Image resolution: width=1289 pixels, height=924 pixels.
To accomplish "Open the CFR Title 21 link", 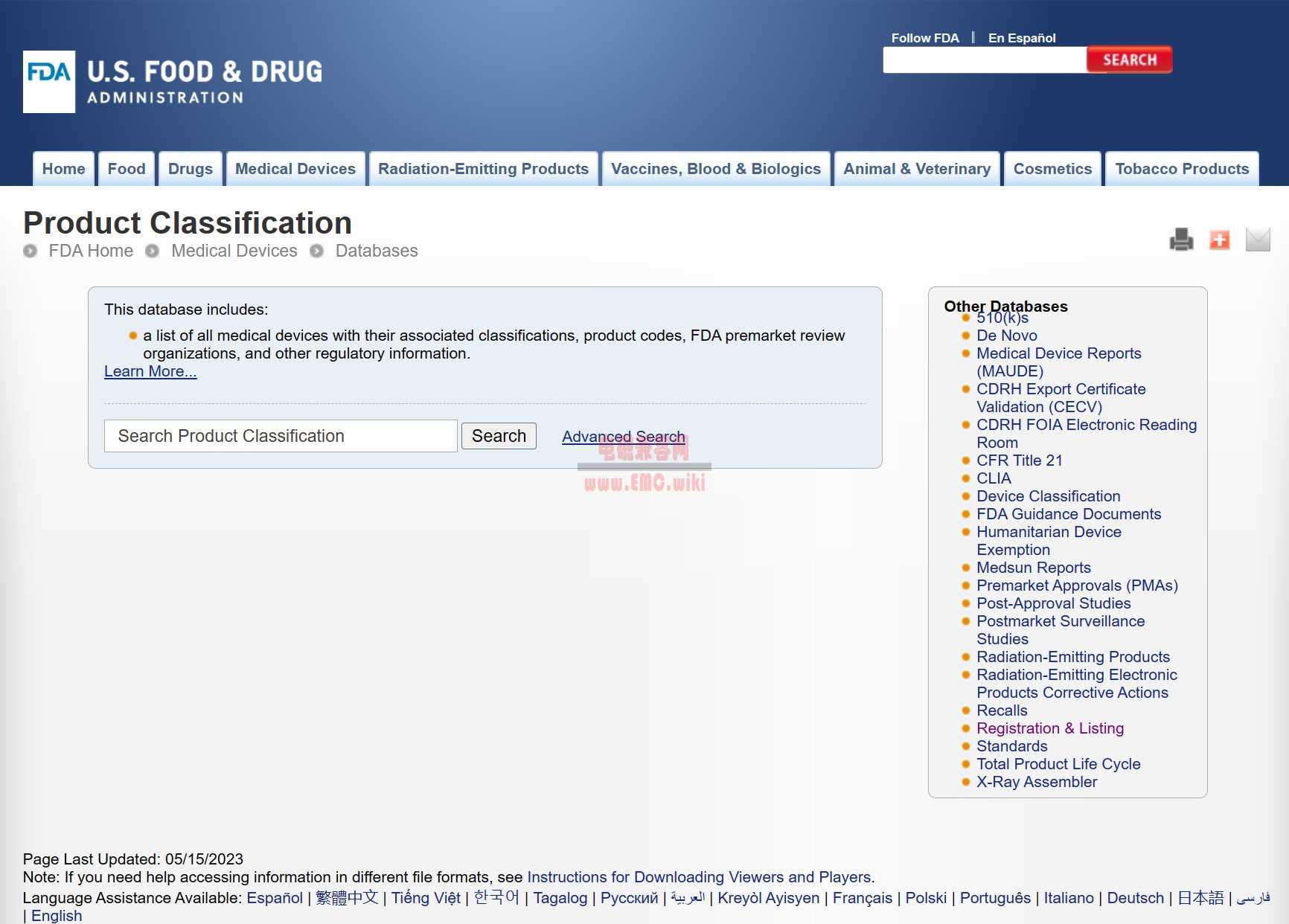I will tap(1019, 461).
